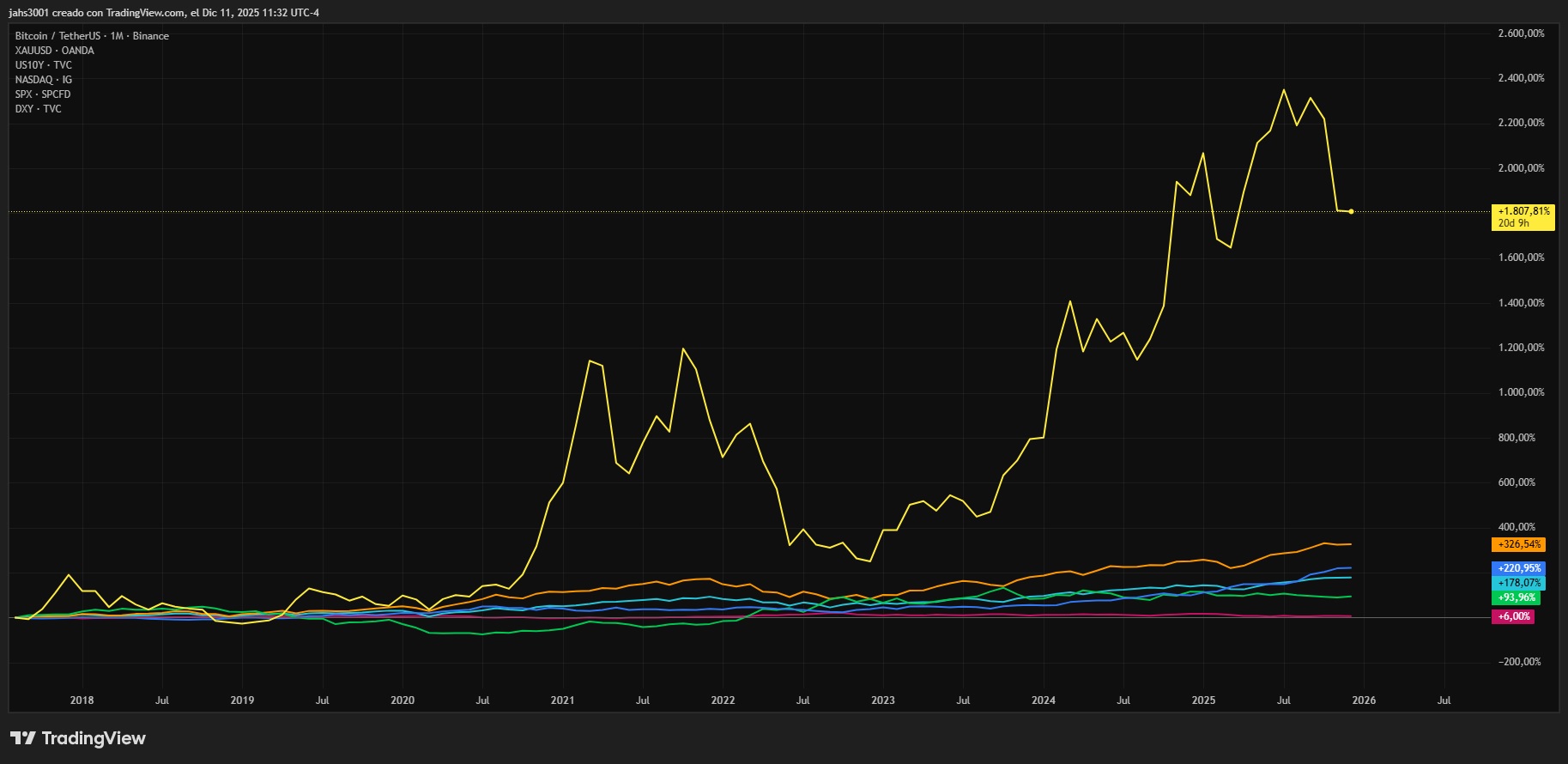Click the US10Y · TVC legend entry
Image resolution: width=1568 pixels, height=764 pixels.
click(x=43, y=65)
